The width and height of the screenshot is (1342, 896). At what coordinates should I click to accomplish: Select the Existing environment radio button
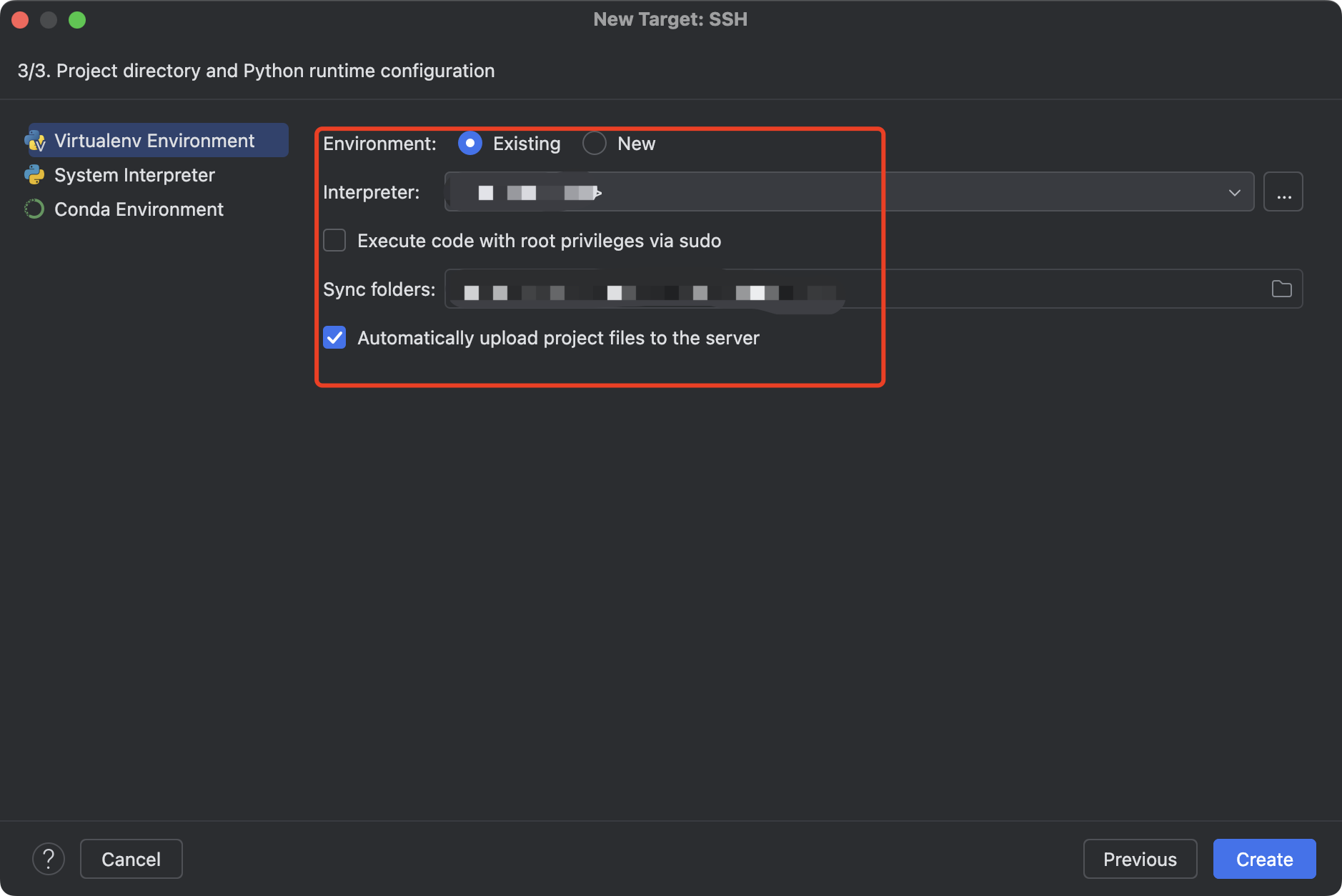(470, 144)
